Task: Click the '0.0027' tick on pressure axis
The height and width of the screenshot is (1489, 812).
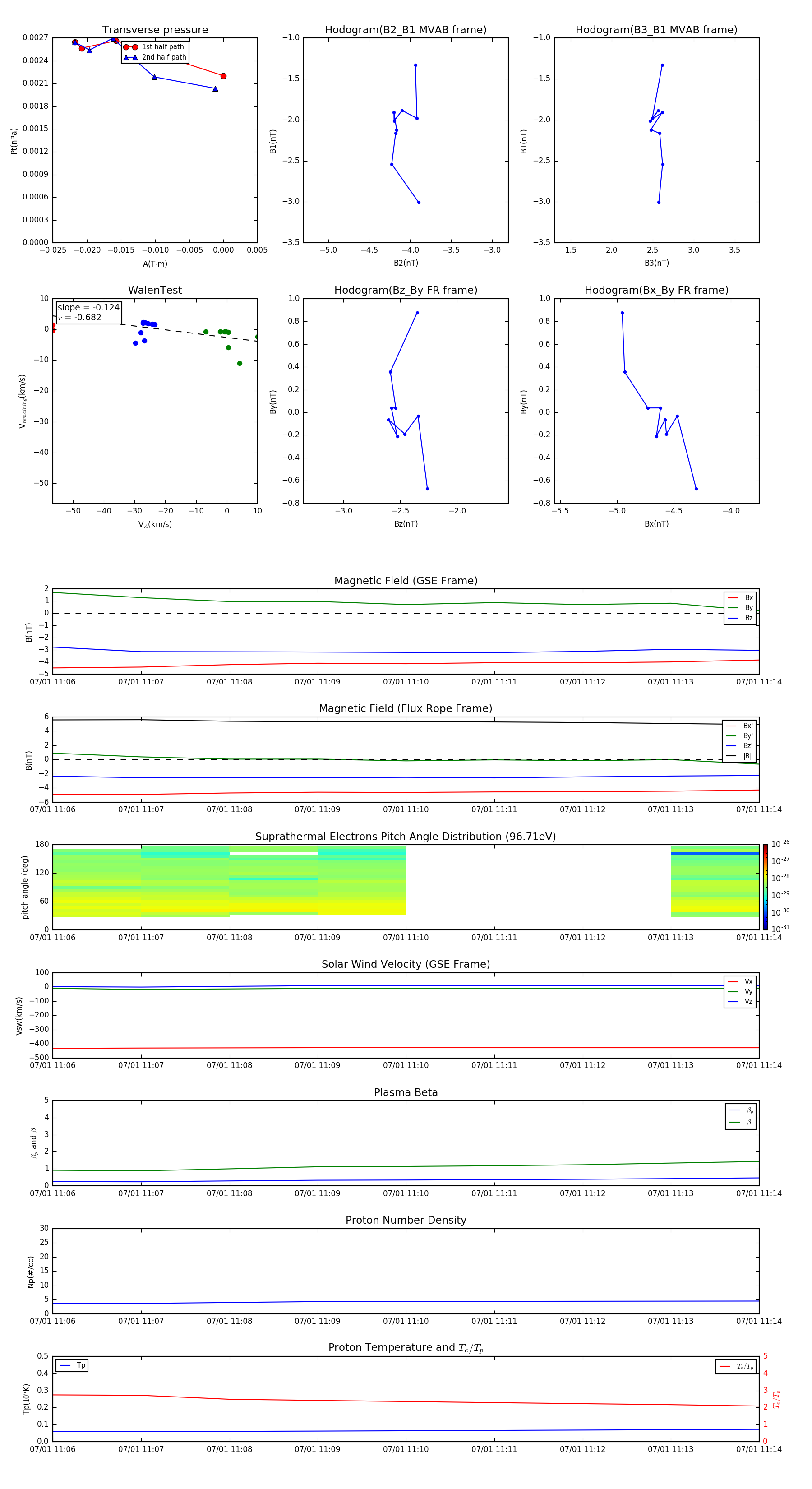Action: 35,37
